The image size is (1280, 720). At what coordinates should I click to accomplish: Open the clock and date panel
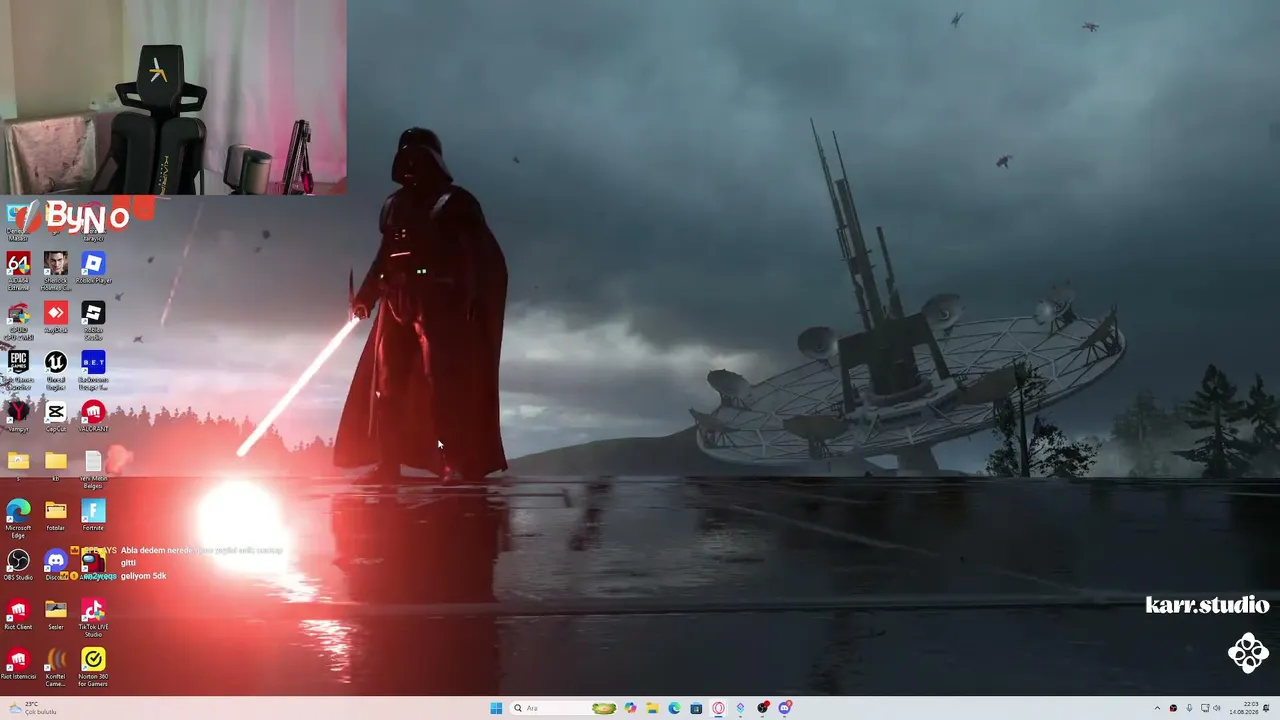coord(1244,708)
